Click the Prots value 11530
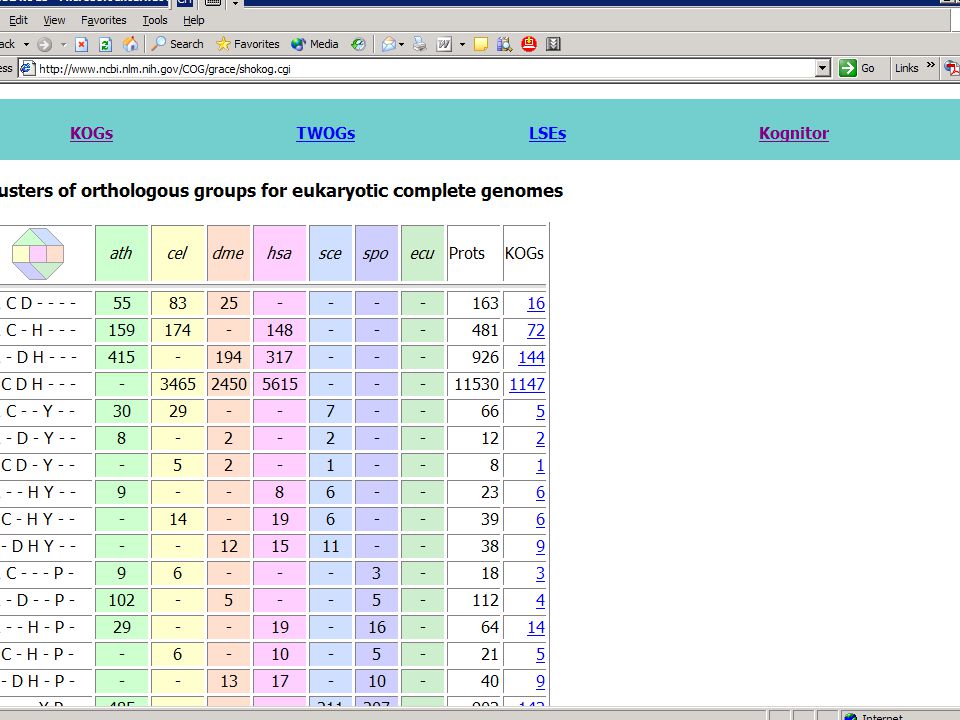Image resolution: width=960 pixels, height=720 pixels. point(476,384)
